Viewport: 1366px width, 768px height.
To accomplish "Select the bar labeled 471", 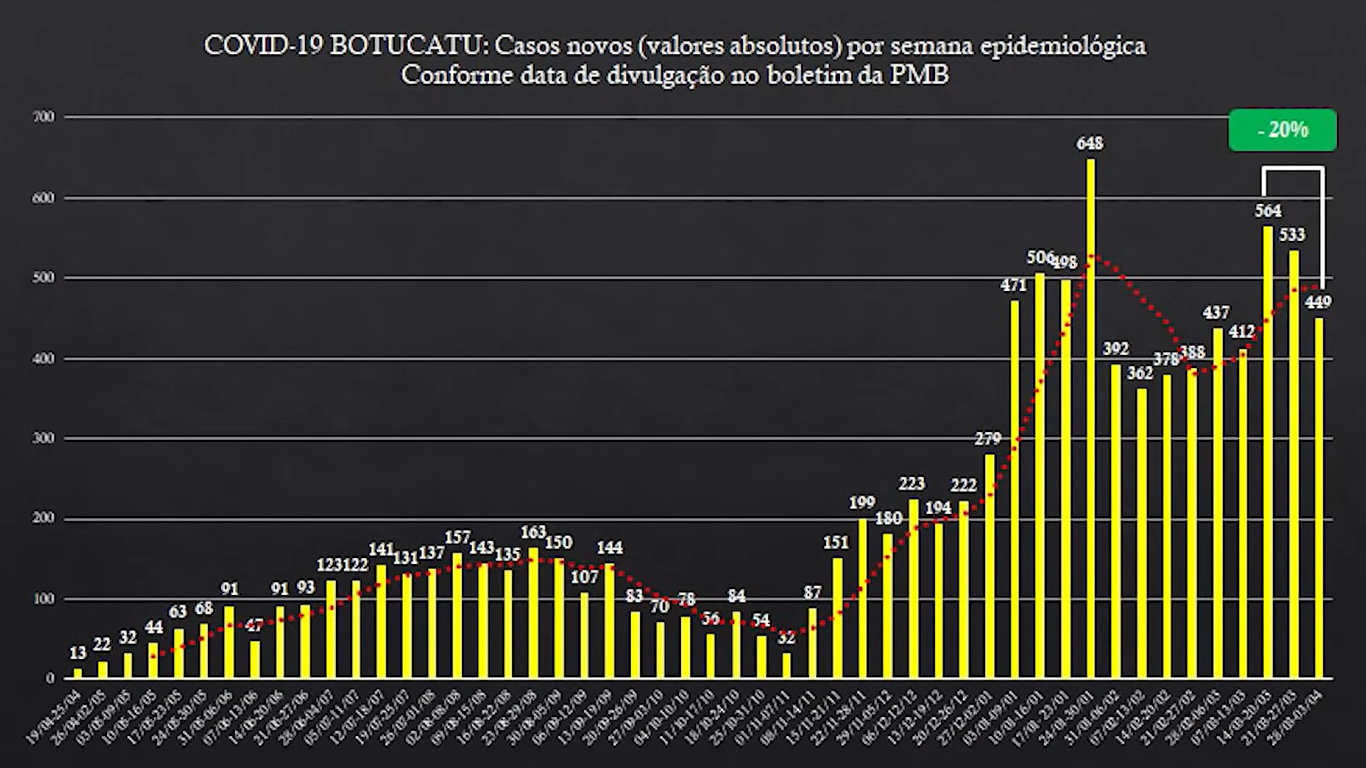I will pos(1015,489).
